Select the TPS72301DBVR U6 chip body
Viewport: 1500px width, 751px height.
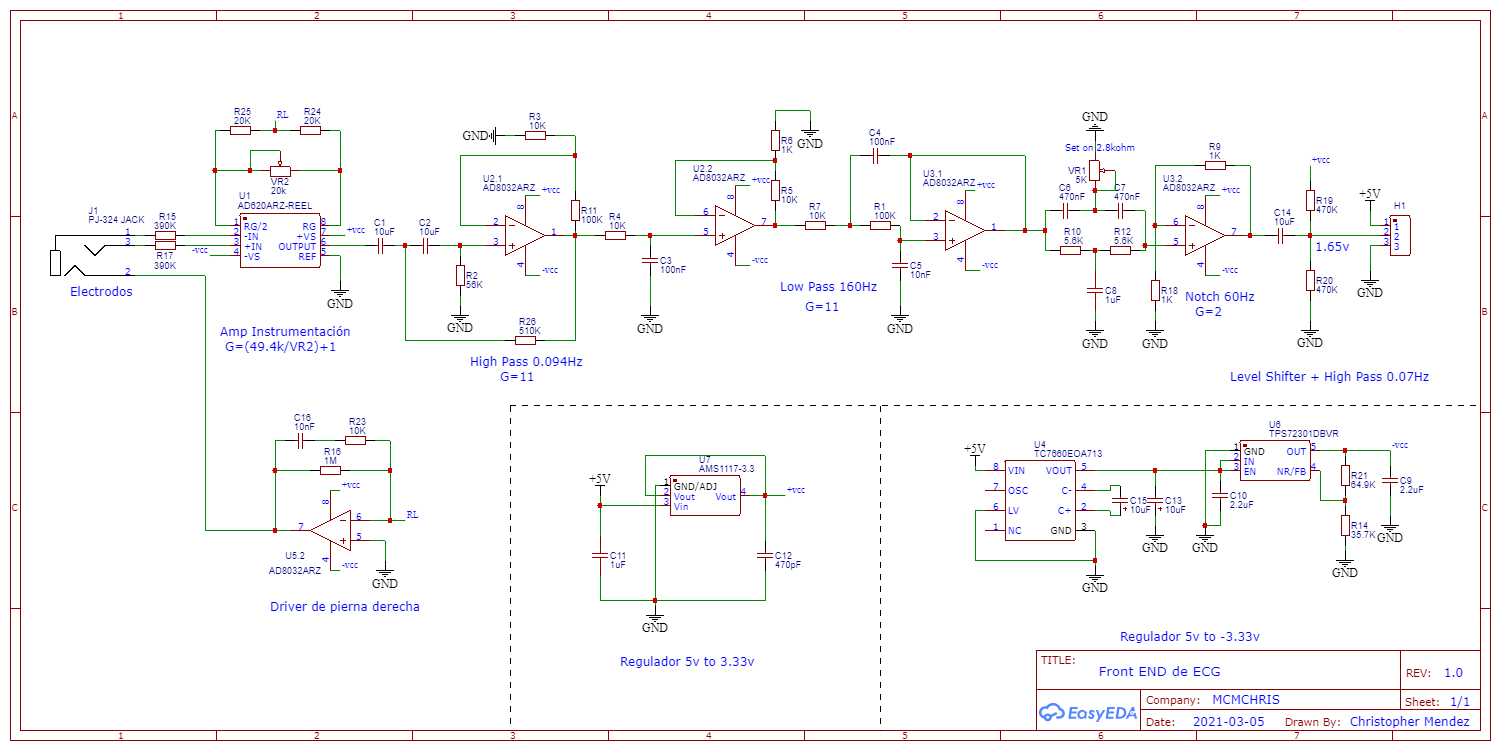point(1275,460)
